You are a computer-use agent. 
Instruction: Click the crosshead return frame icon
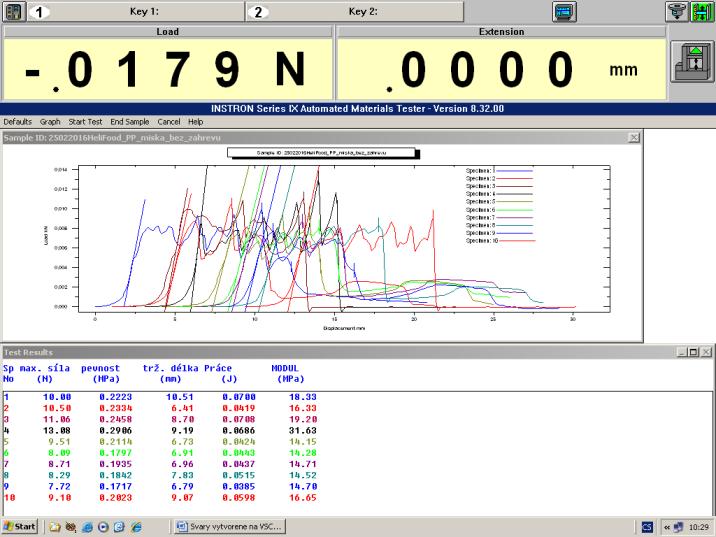(x=692, y=62)
